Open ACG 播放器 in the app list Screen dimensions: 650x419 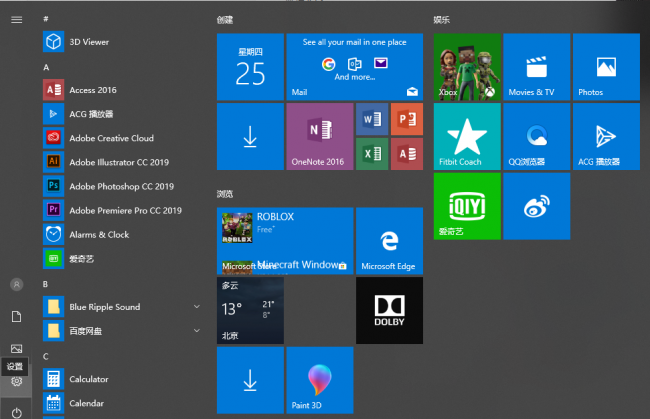pyautogui.click(x=121, y=114)
